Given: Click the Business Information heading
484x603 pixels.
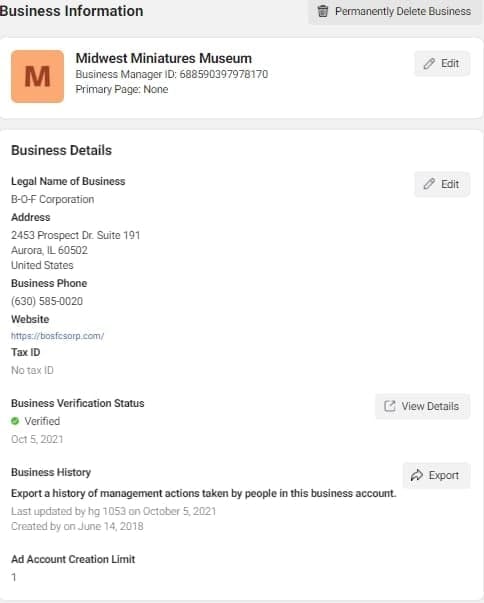Looking at the screenshot, I should point(71,11).
